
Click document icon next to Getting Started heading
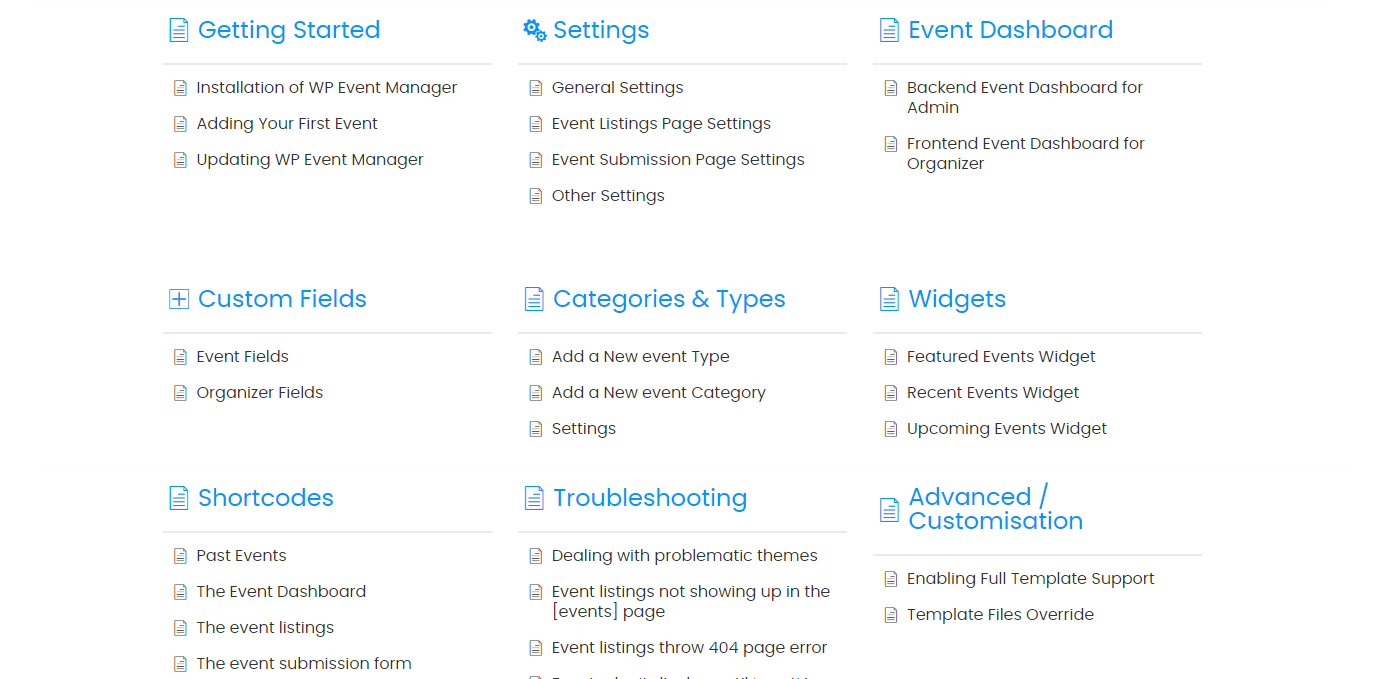(179, 31)
